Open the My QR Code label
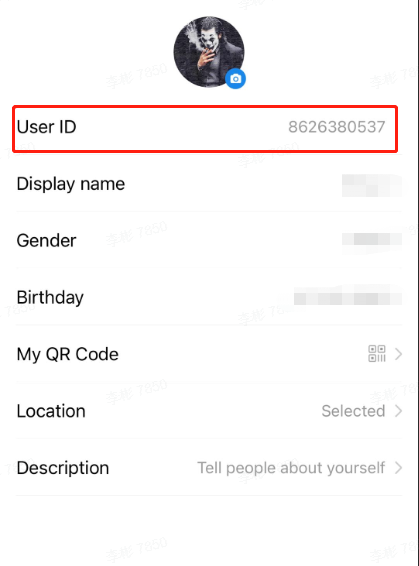419x566 pixels. 67,354
